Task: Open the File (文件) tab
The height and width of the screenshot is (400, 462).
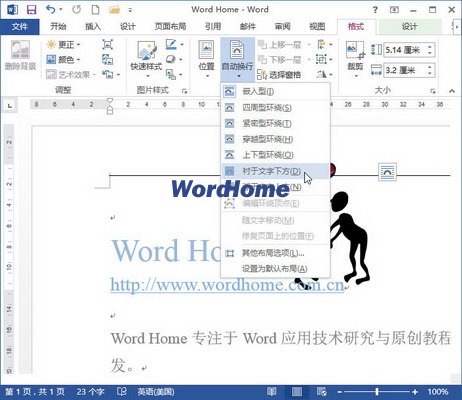Action: pos(20,26)
